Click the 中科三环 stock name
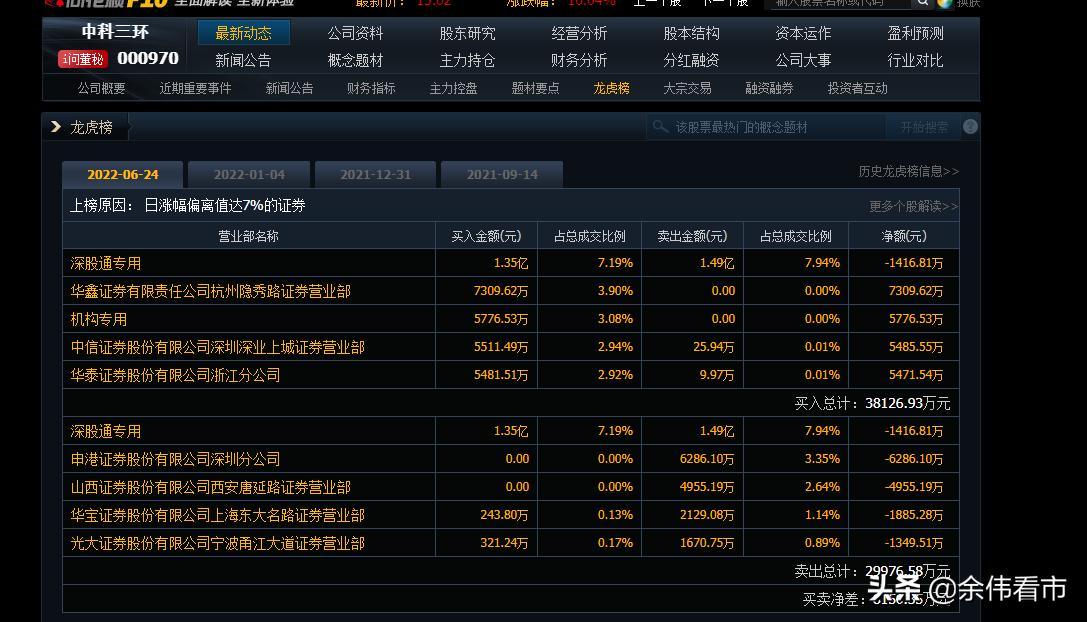 click(x=115, y=32)
